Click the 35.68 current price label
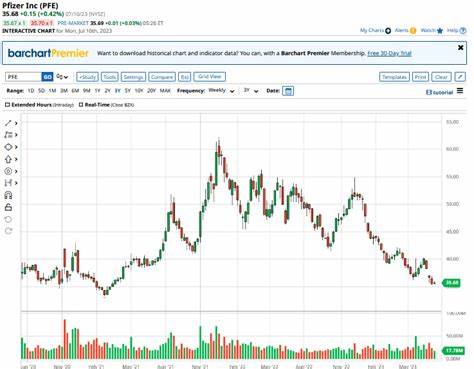474x369 pixels. [451, 283]
